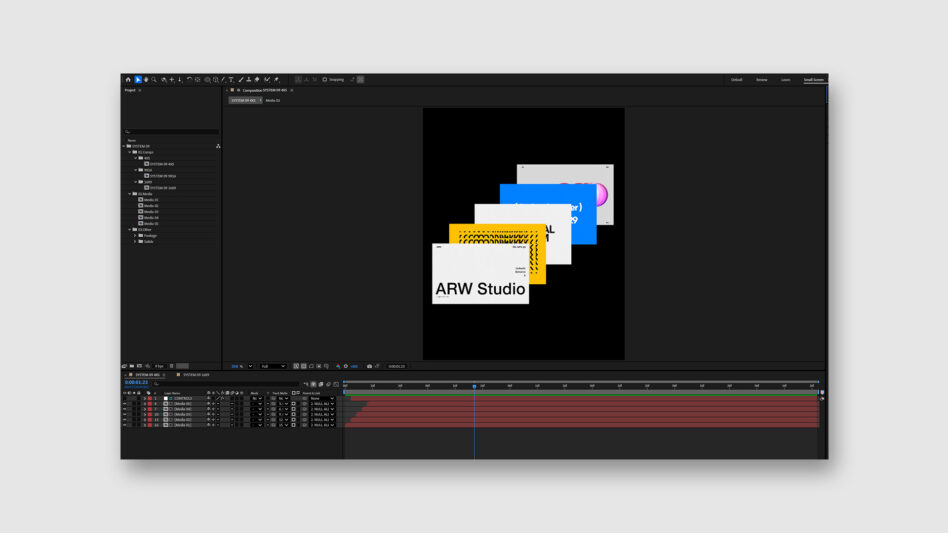This screenshot has width=948, height=533.
Task: Click the blue timeline current timecode
Action: (x=136, y=382)
